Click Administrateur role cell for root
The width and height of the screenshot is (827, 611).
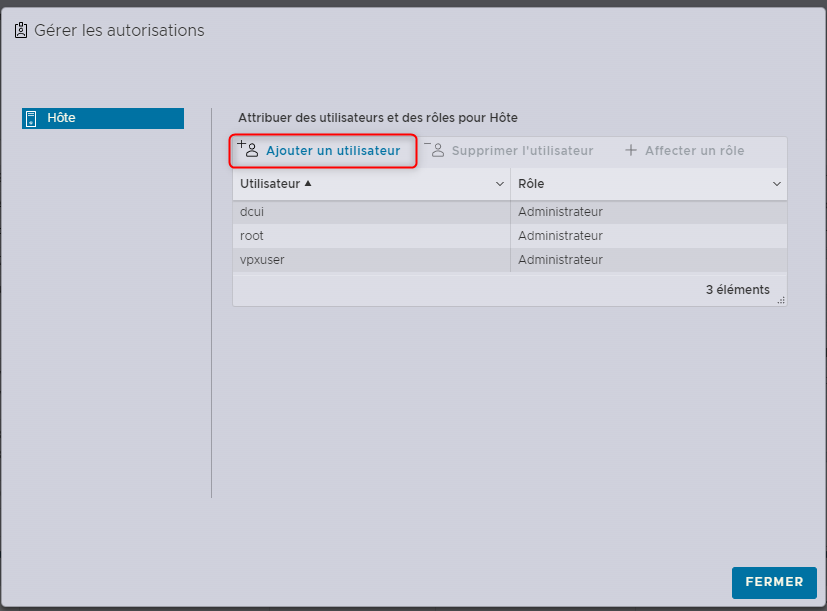click(x=560, y=236)
